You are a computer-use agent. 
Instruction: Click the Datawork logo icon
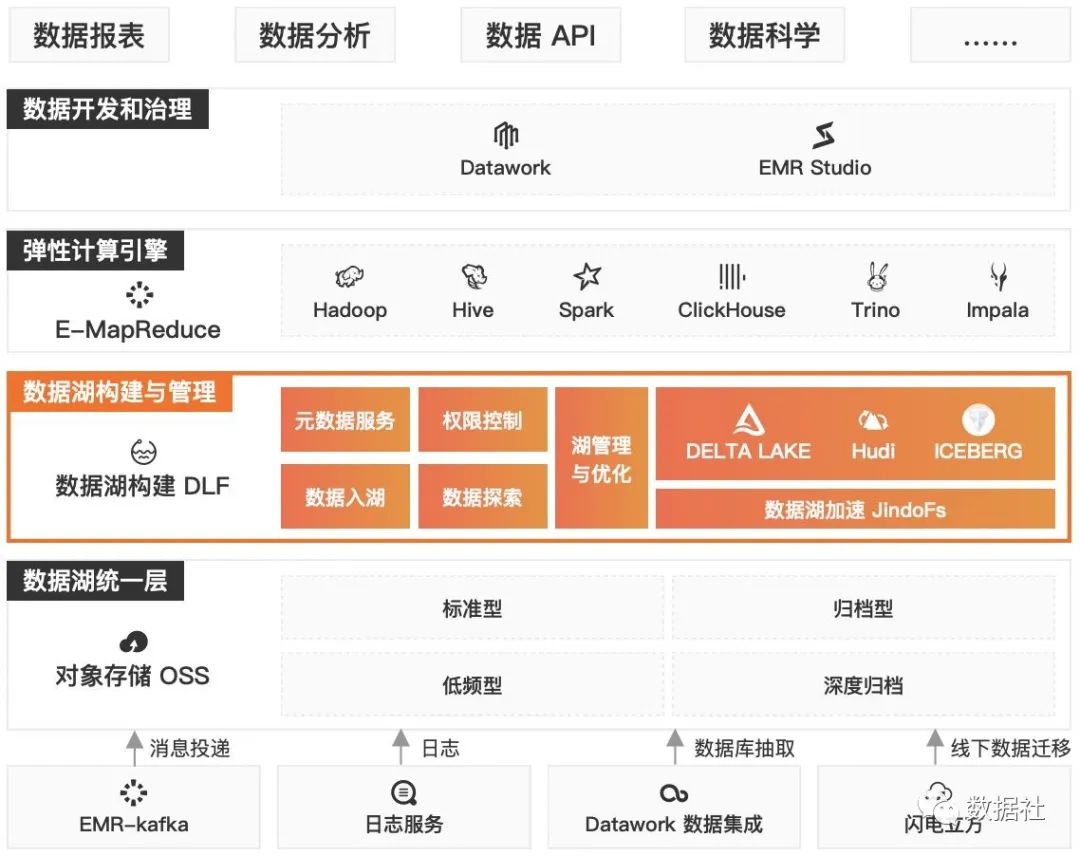coord(506,135)
